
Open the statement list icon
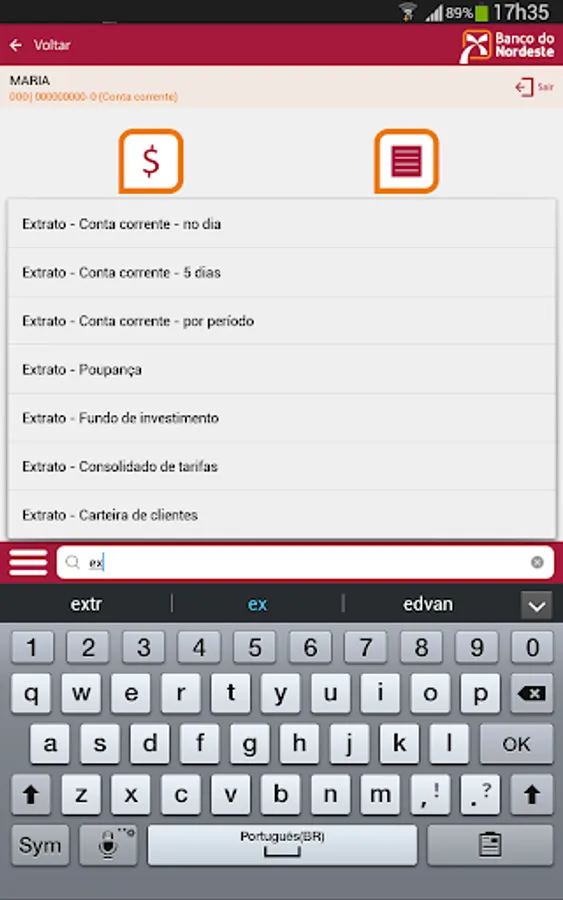(406, 161)
